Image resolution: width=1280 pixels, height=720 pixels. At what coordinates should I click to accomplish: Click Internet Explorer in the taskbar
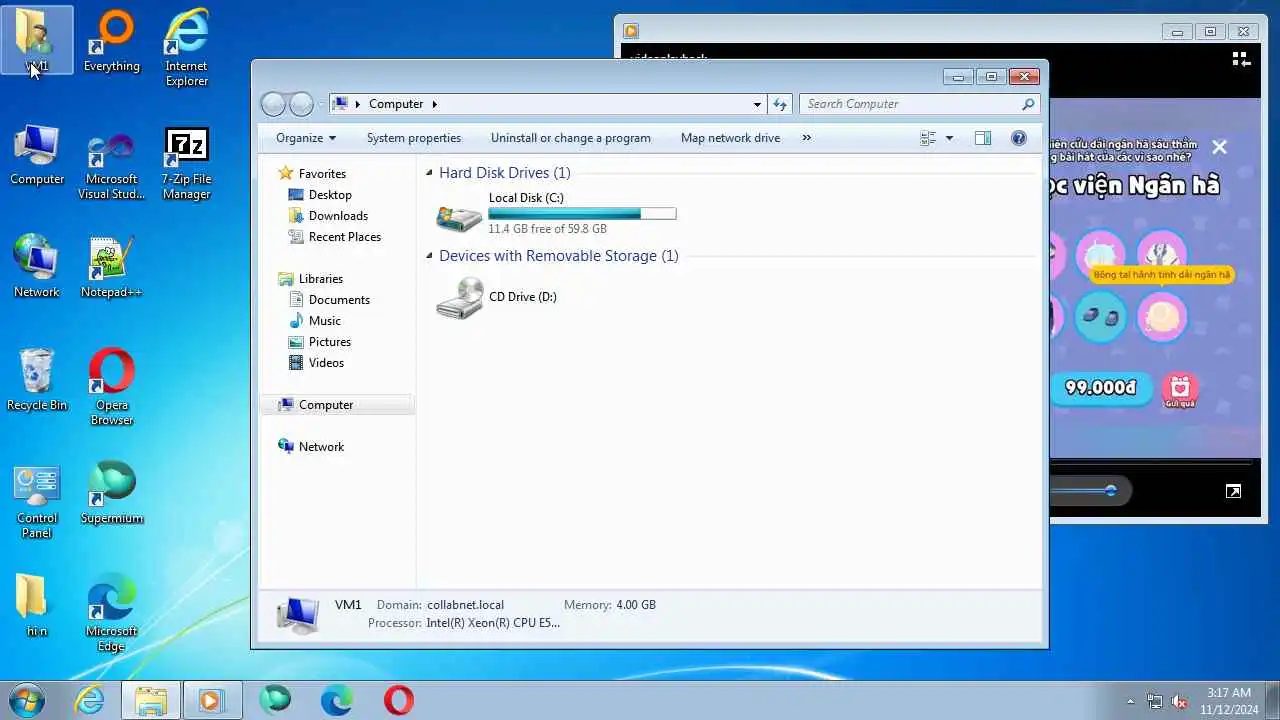[90, 700]
